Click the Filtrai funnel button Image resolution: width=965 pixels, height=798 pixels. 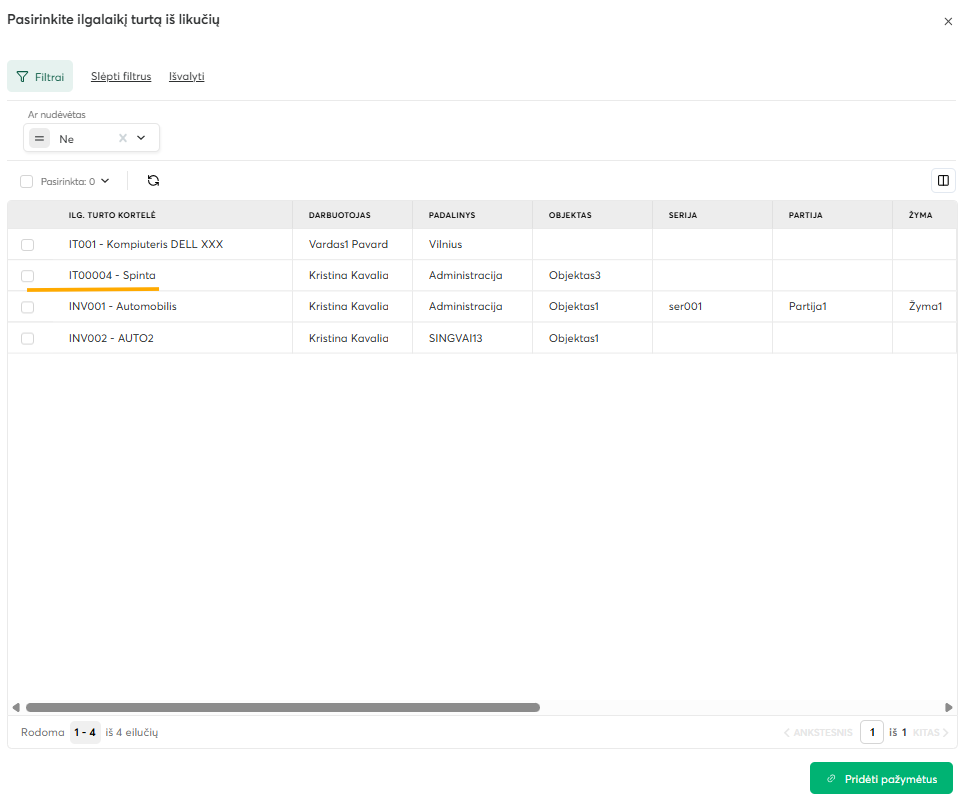pos(40,76)
